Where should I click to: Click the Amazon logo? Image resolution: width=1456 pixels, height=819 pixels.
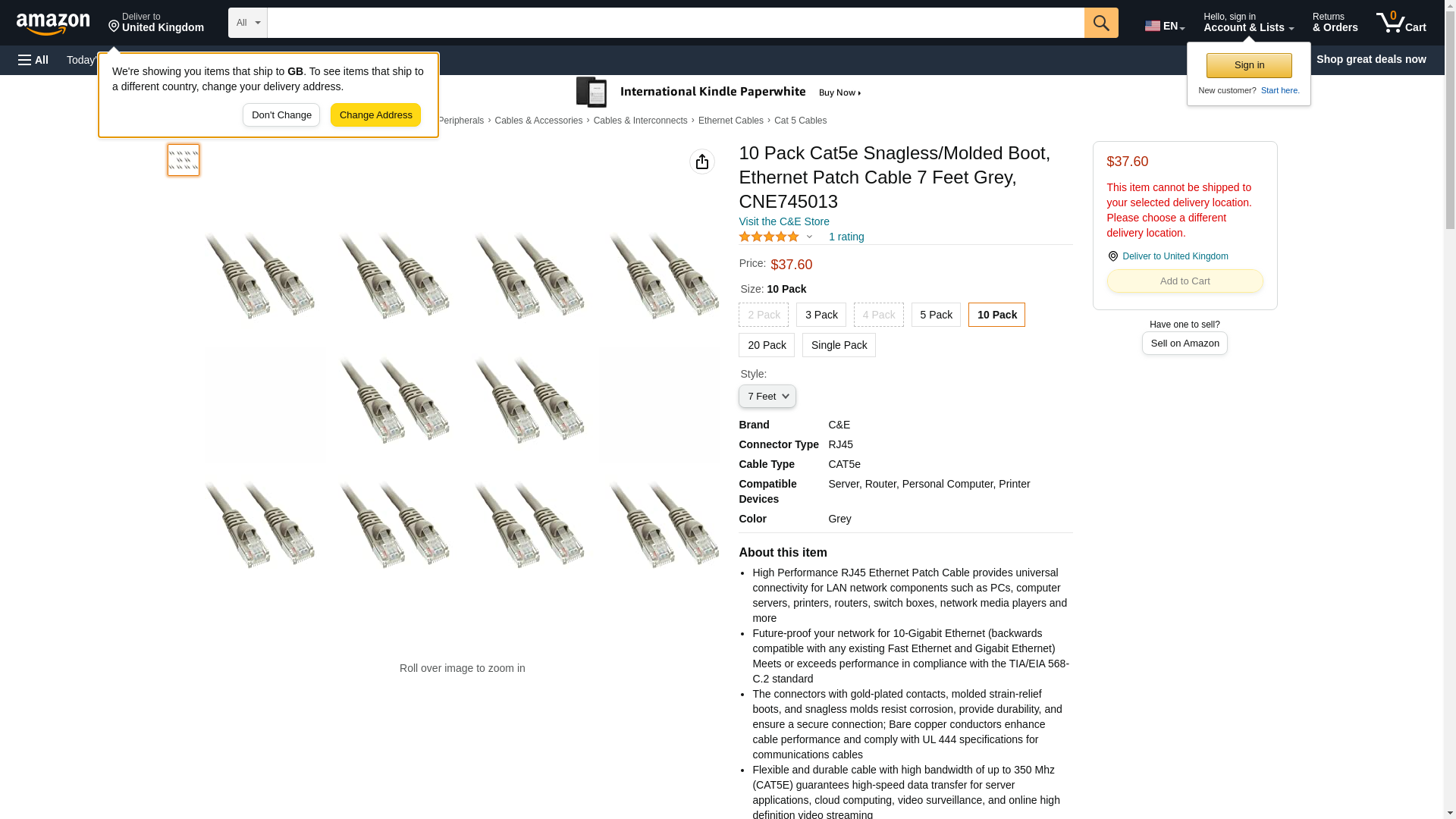point(53,24)
